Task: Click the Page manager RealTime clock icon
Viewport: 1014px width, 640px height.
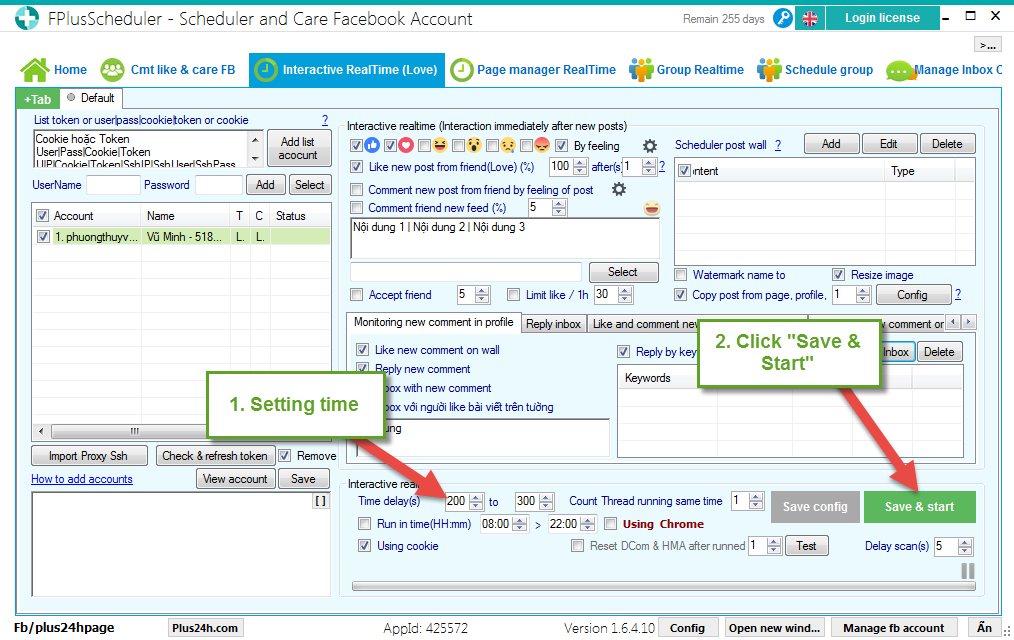Action: tap(462, 70)
